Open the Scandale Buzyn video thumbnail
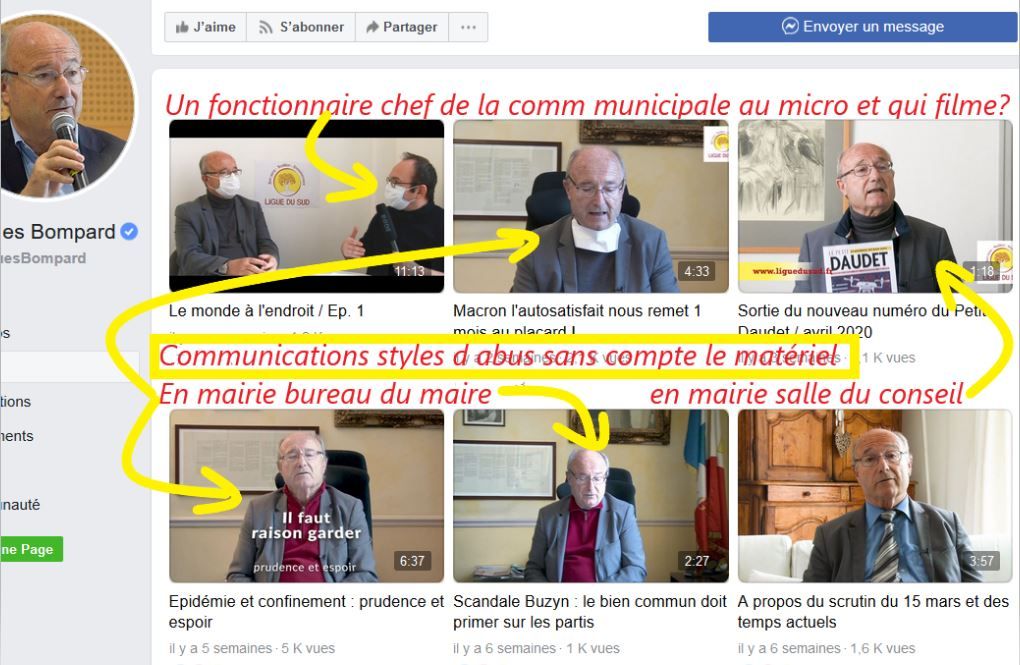Screen dimensions: 1020x665 [591, 496]
